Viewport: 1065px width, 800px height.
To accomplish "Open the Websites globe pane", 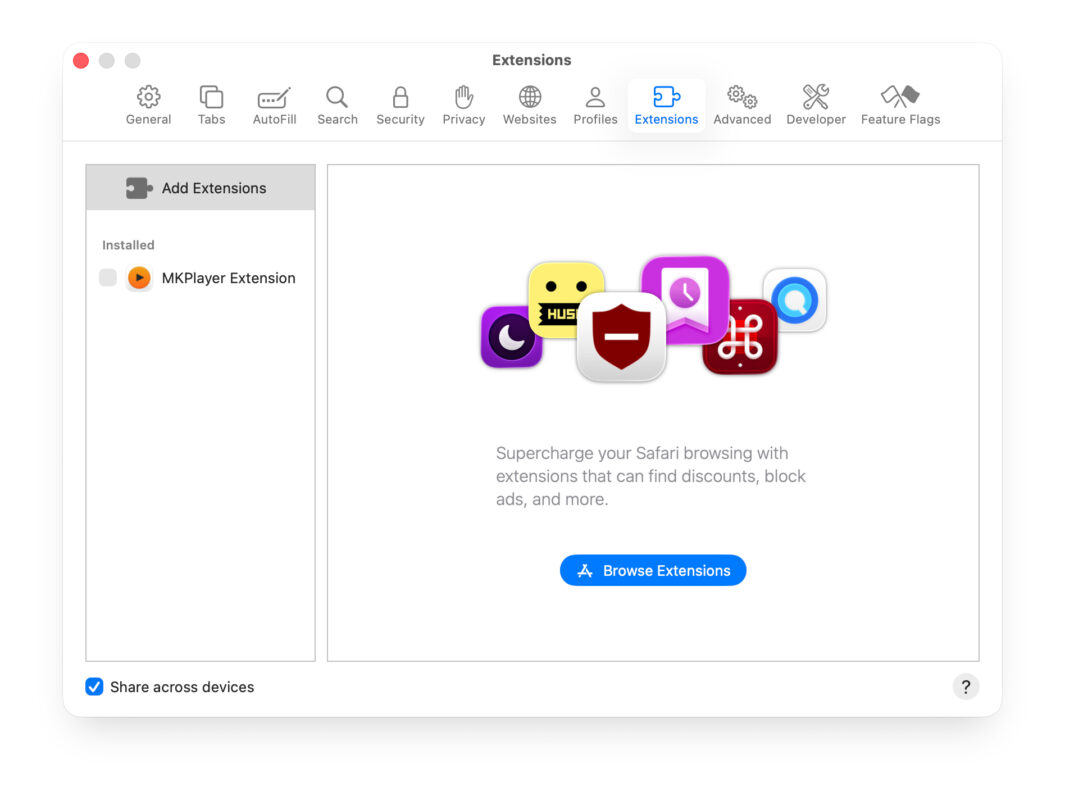I will [529, 104].
